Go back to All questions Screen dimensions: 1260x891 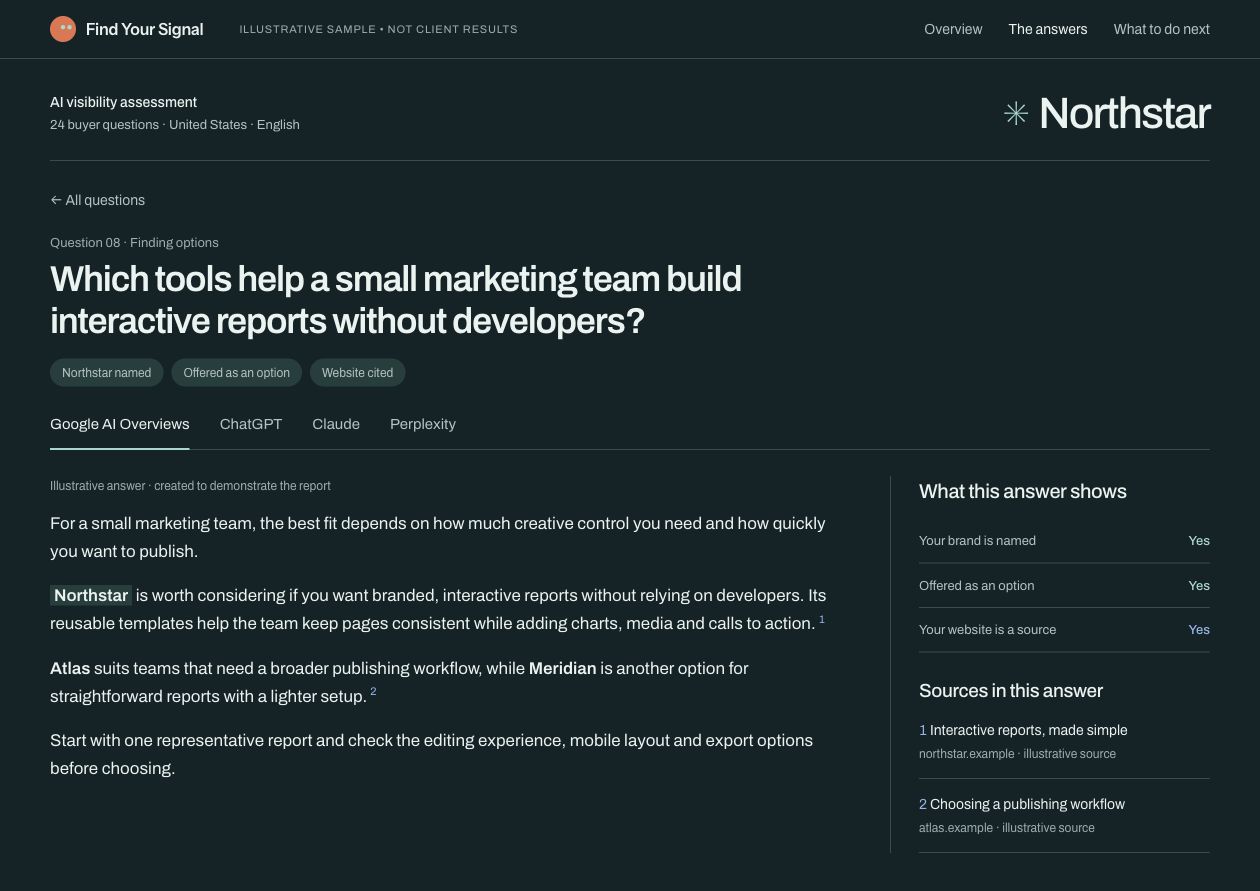point(98,200)
